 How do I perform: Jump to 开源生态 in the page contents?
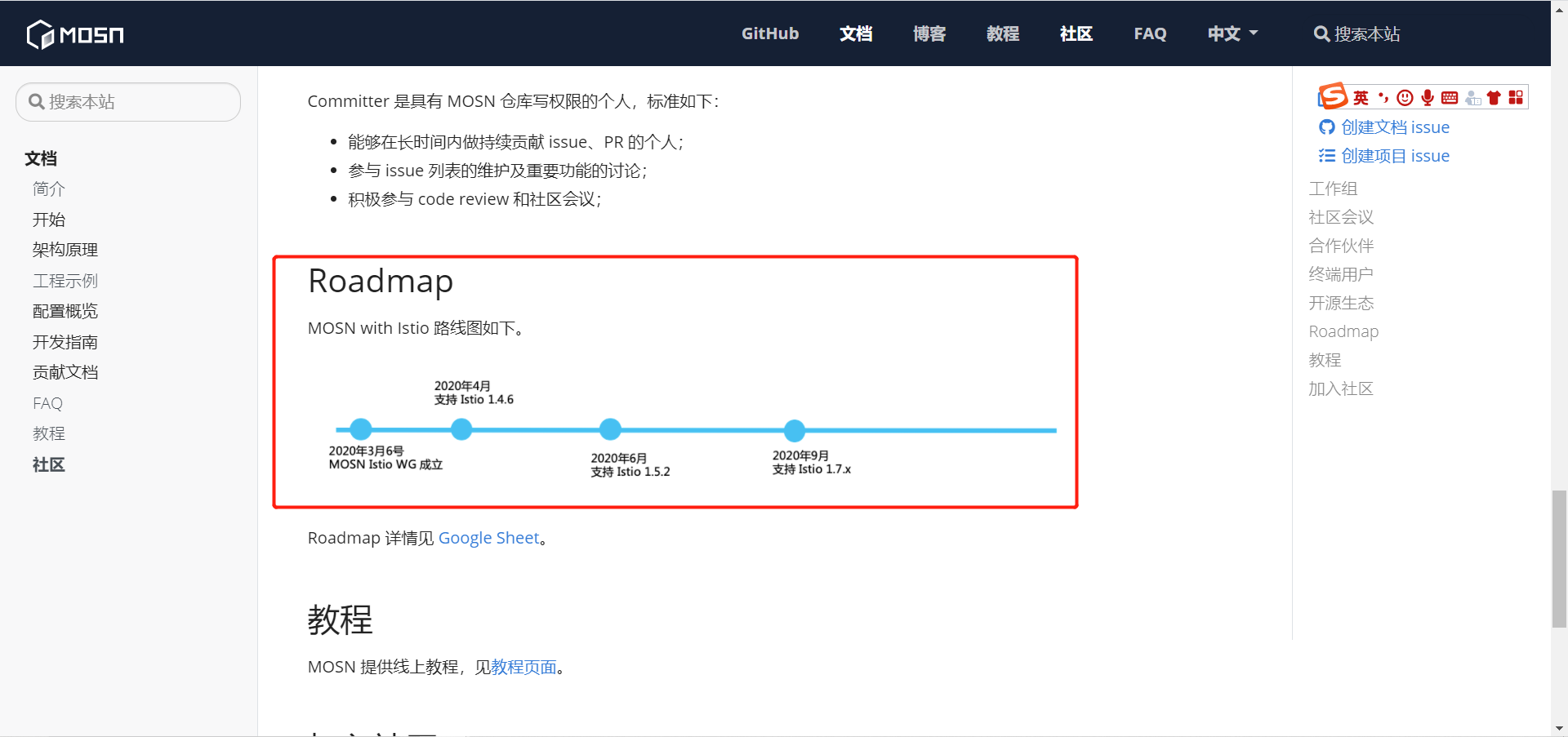pos(1341,303)
